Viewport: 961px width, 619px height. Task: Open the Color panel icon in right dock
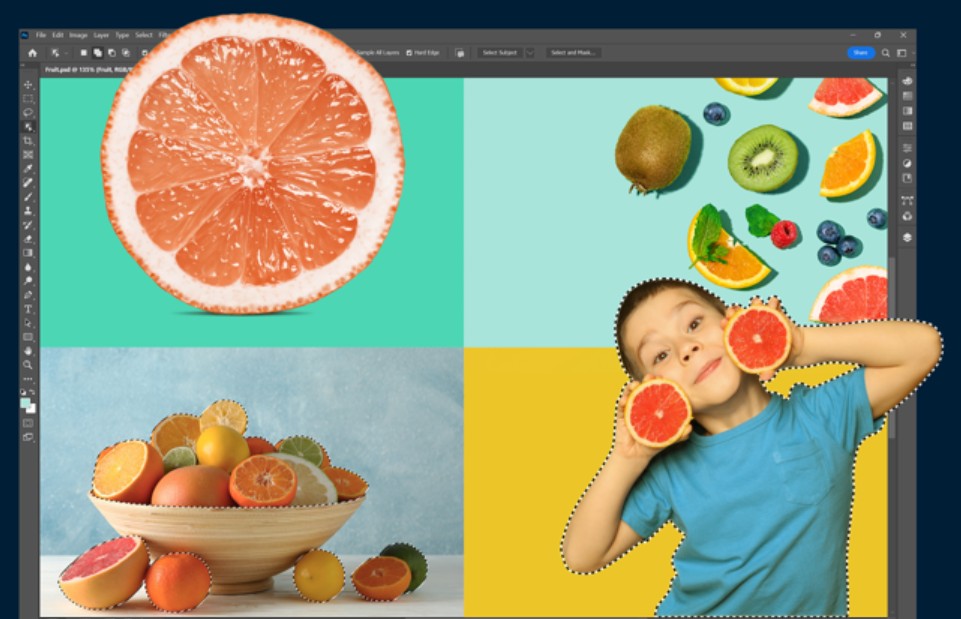click(907, 82)
